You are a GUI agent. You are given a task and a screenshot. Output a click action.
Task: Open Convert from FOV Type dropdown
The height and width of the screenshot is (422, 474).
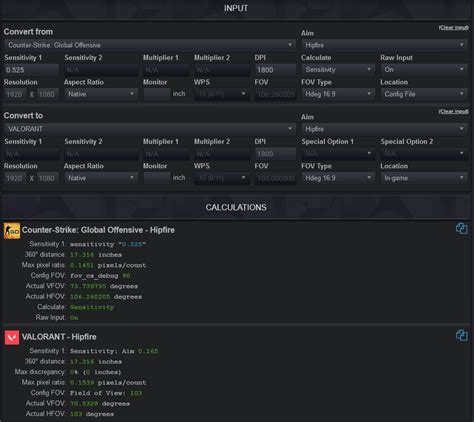tap(338, 94)
